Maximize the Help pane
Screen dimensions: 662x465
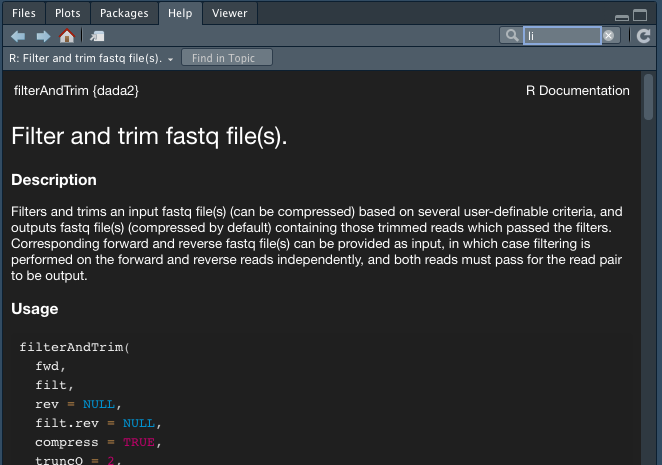coord(640,15)
